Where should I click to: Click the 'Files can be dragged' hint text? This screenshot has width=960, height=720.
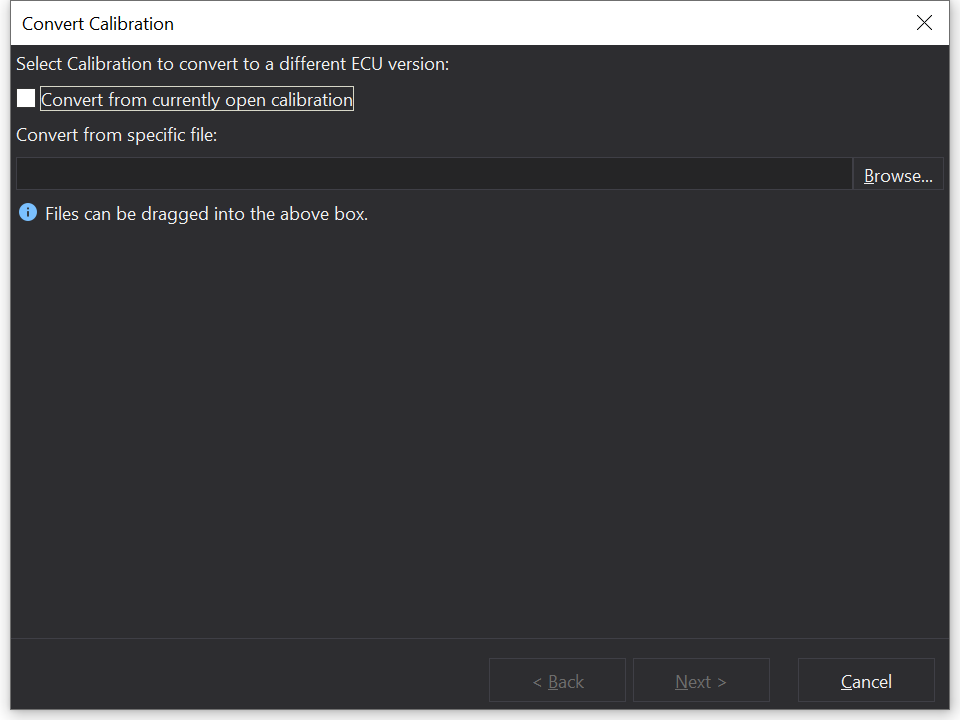click(206, 214)
